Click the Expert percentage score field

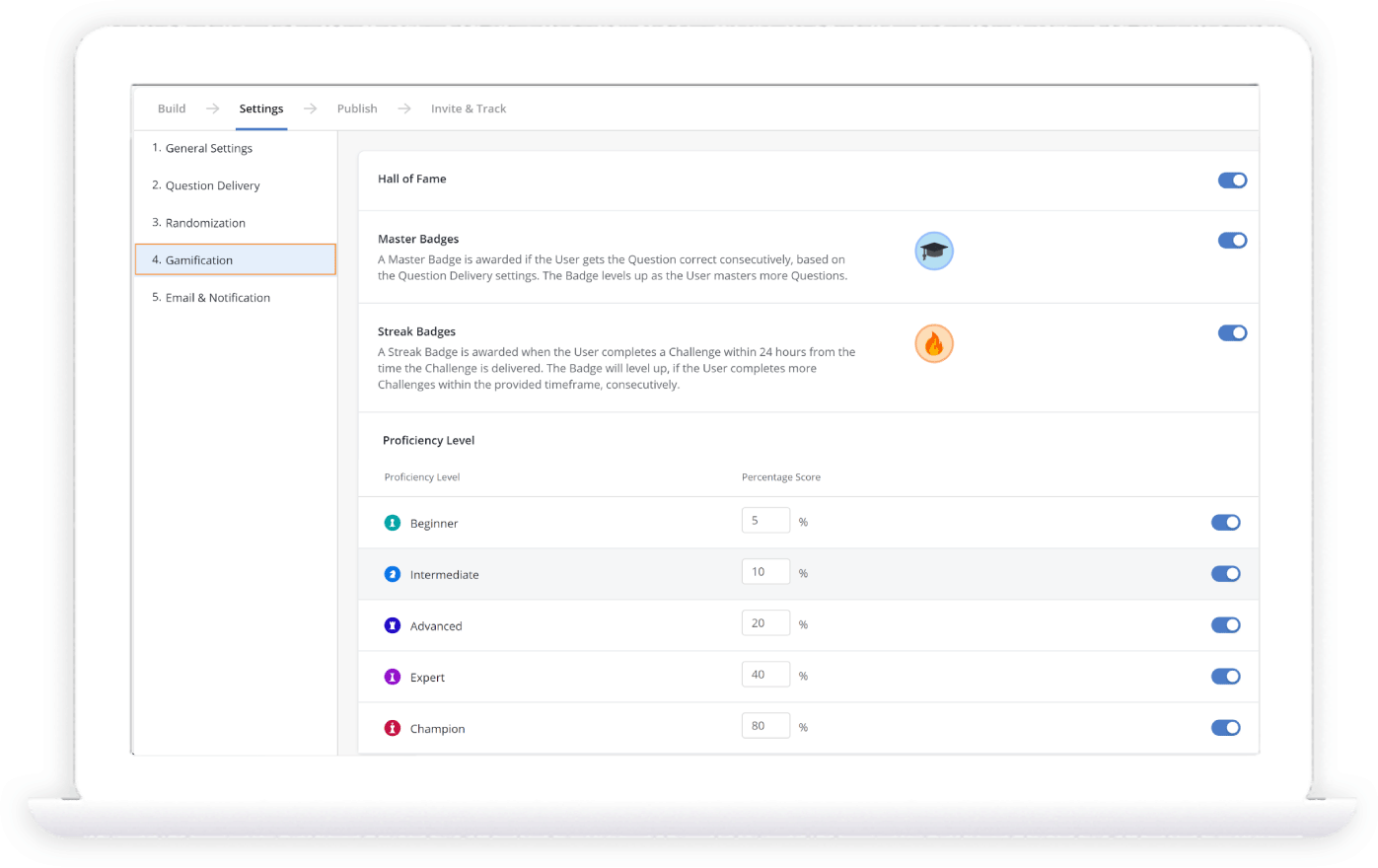click(x=765, y=675)
